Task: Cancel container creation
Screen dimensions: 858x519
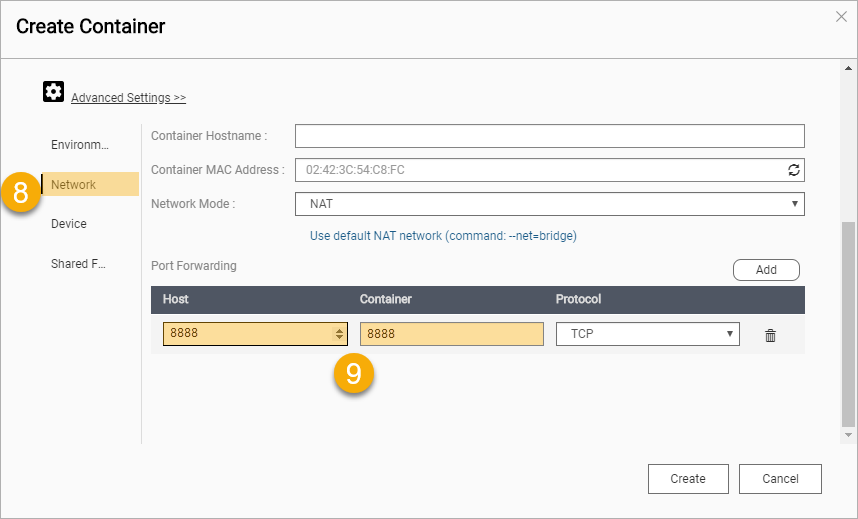Action: (780, 479)
